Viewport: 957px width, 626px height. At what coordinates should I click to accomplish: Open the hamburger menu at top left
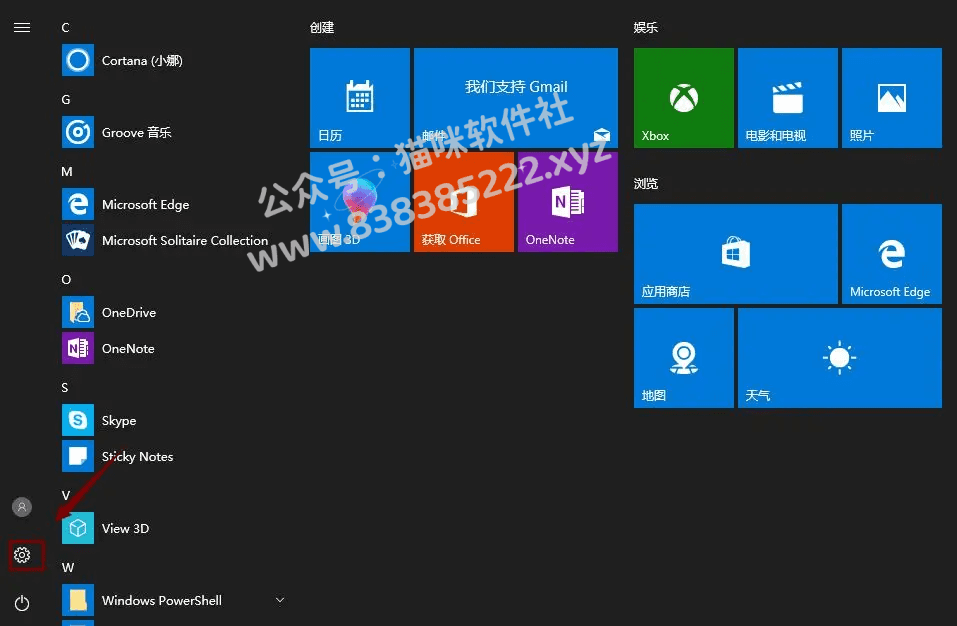tap(22, 27)
